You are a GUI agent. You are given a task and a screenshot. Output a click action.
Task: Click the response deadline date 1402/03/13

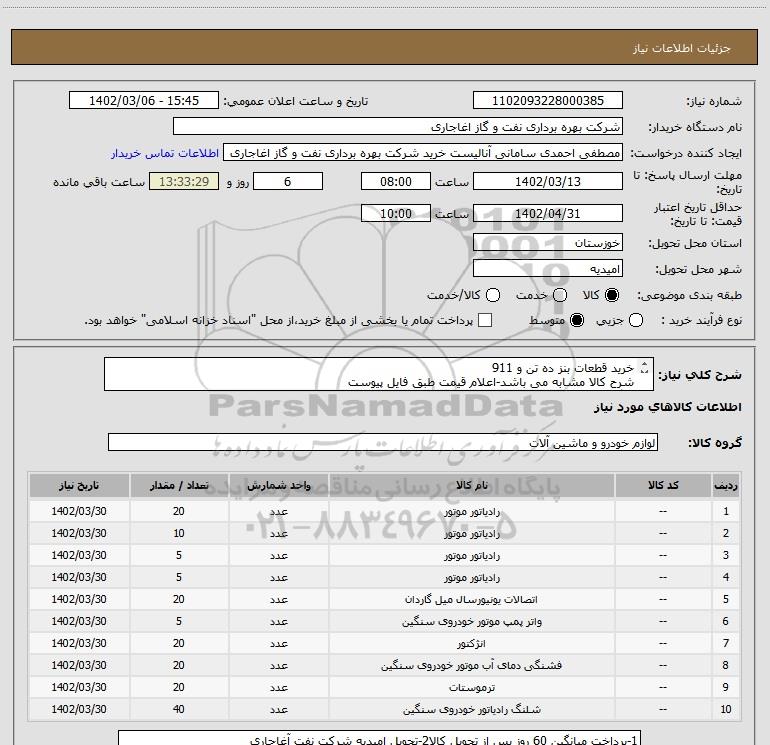pos(548,181)
